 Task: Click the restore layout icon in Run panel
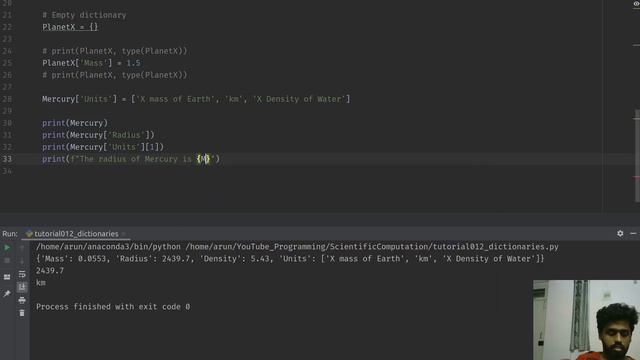(7, 277)
